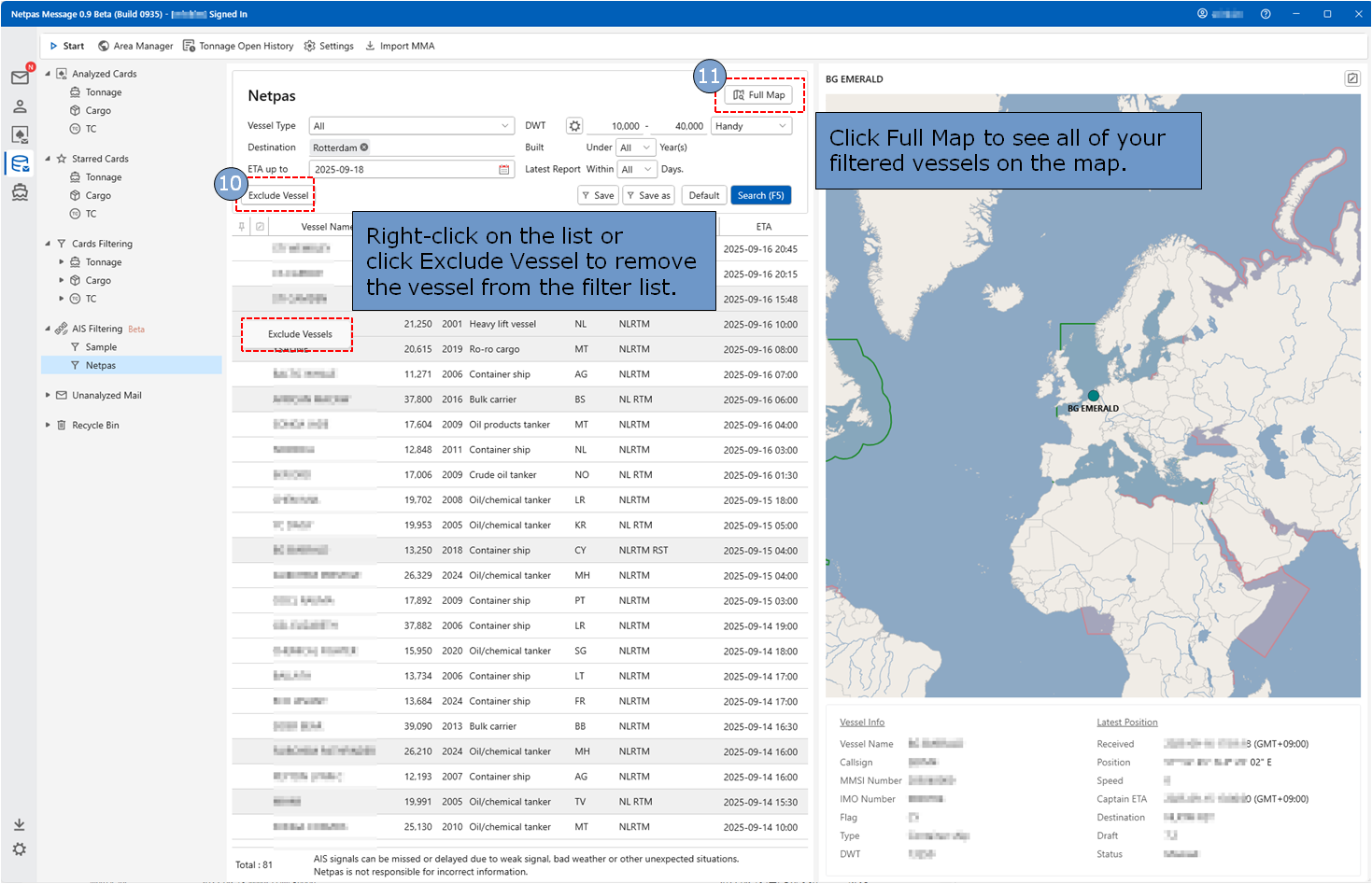Click the expand map icon beside BG EMERALD
Viewport: 1372px width, 884px height.
(x=1351, y=78)
